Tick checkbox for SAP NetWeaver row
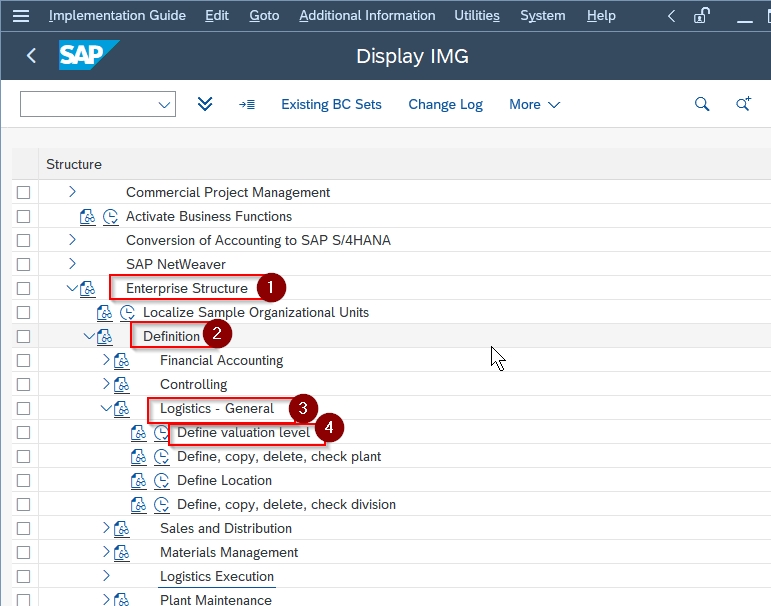Viewport: 771px width, 606px height. pyautogui.click(x=24, y=265)
